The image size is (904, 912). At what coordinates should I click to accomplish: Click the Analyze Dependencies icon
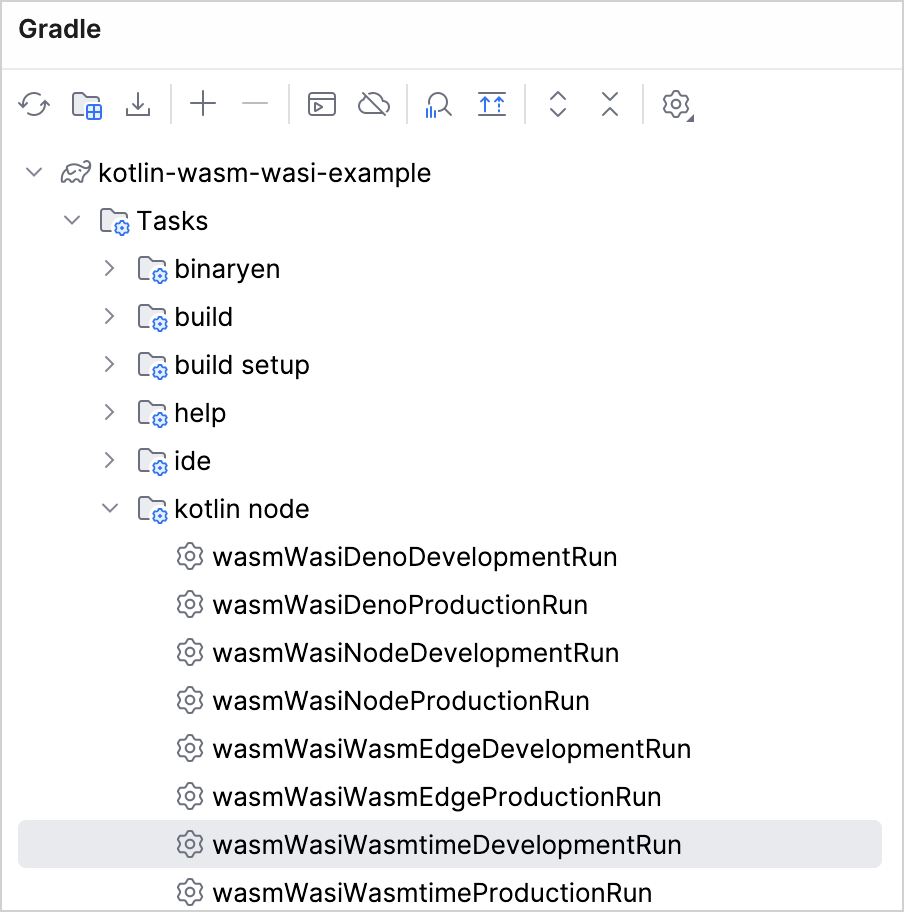(x=438, y=105)
